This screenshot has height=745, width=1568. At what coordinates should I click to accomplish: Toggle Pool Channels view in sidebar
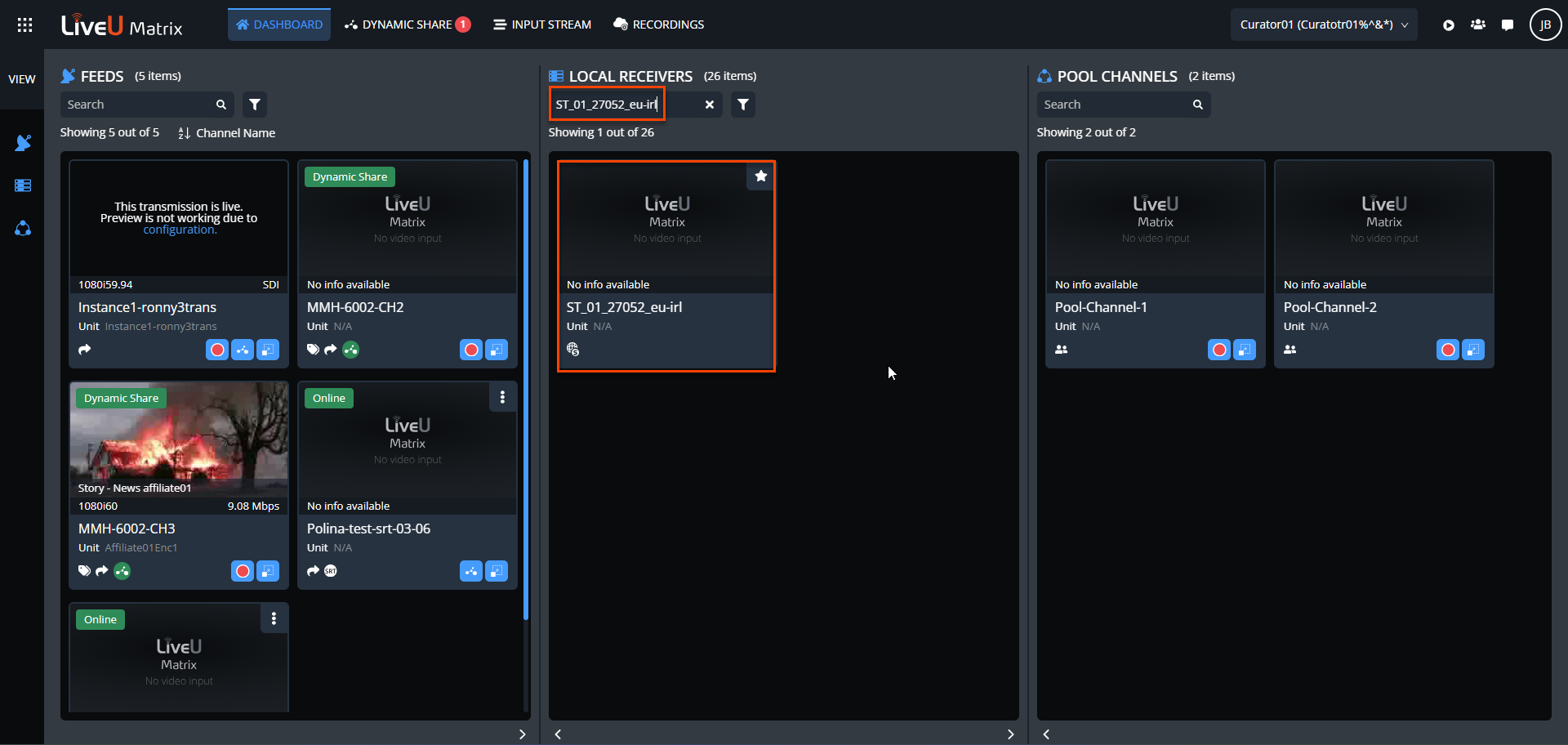(23, 228)
